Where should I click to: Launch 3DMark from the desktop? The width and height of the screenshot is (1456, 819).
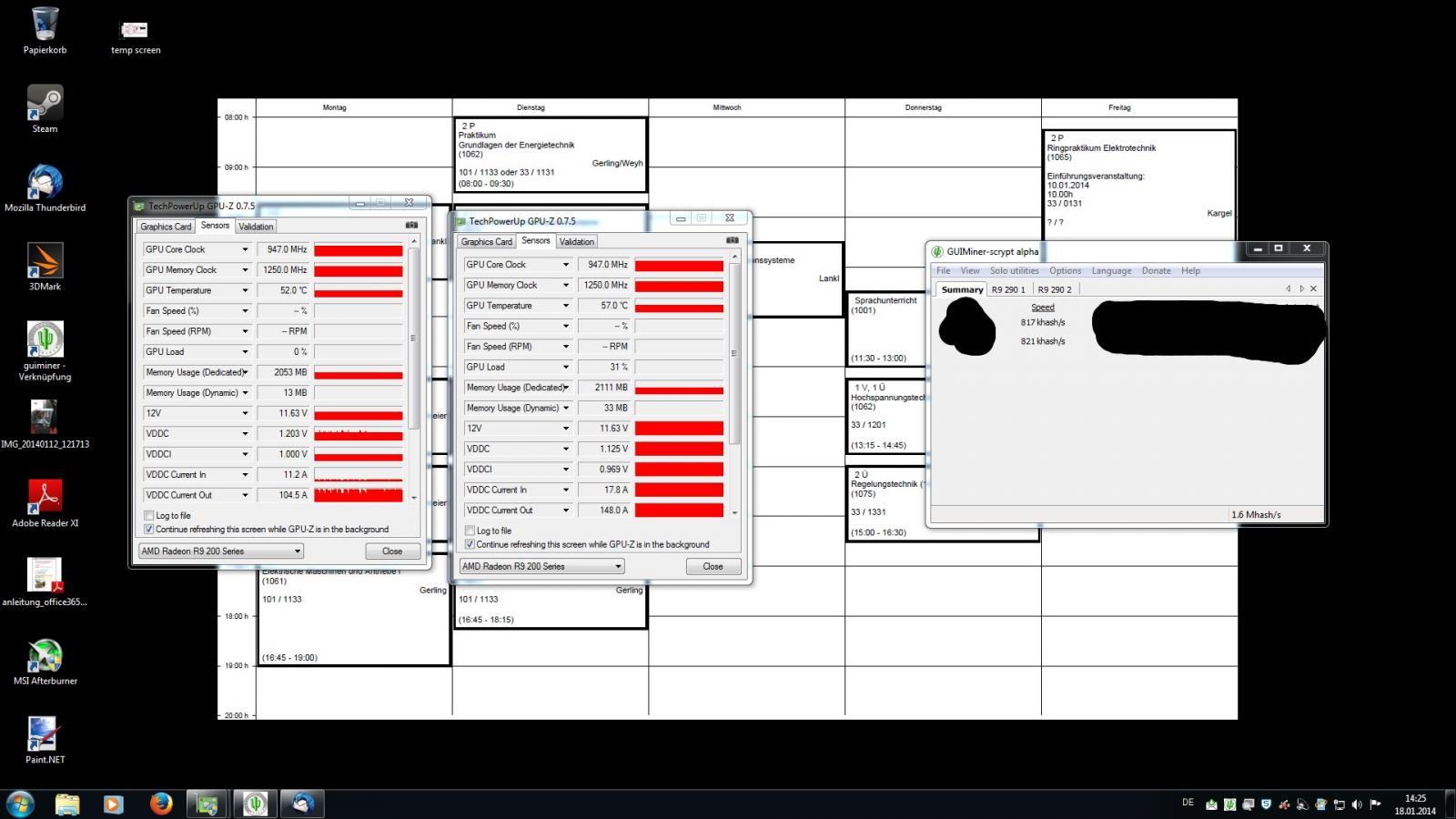[x=45, y=267]
